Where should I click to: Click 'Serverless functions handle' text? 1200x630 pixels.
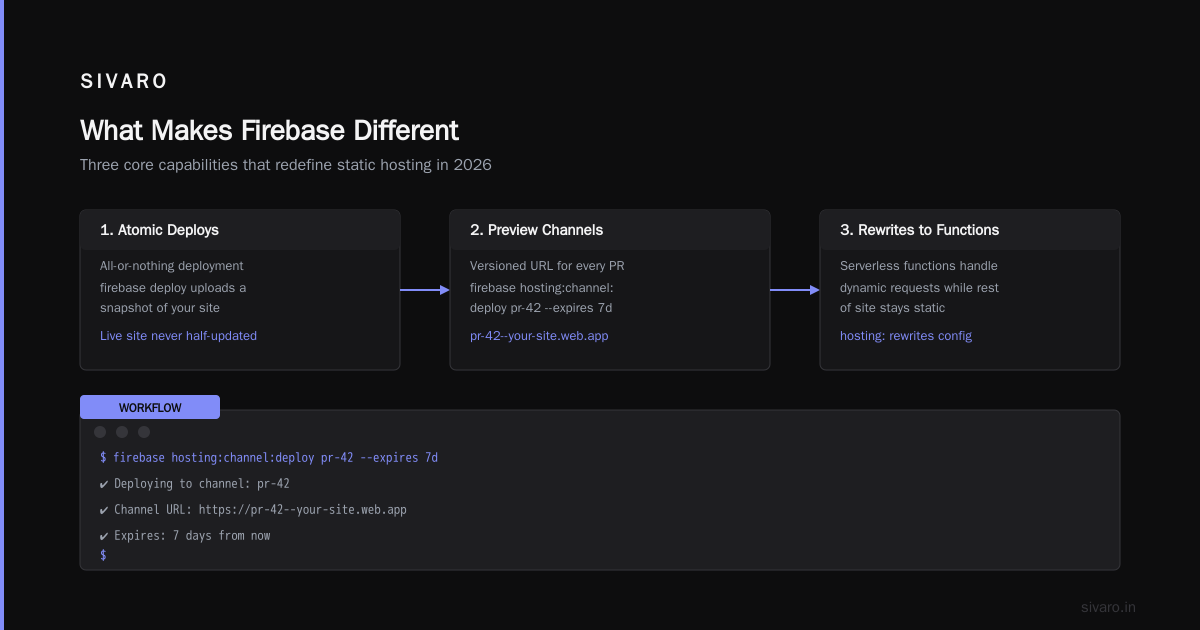(919, 266)
